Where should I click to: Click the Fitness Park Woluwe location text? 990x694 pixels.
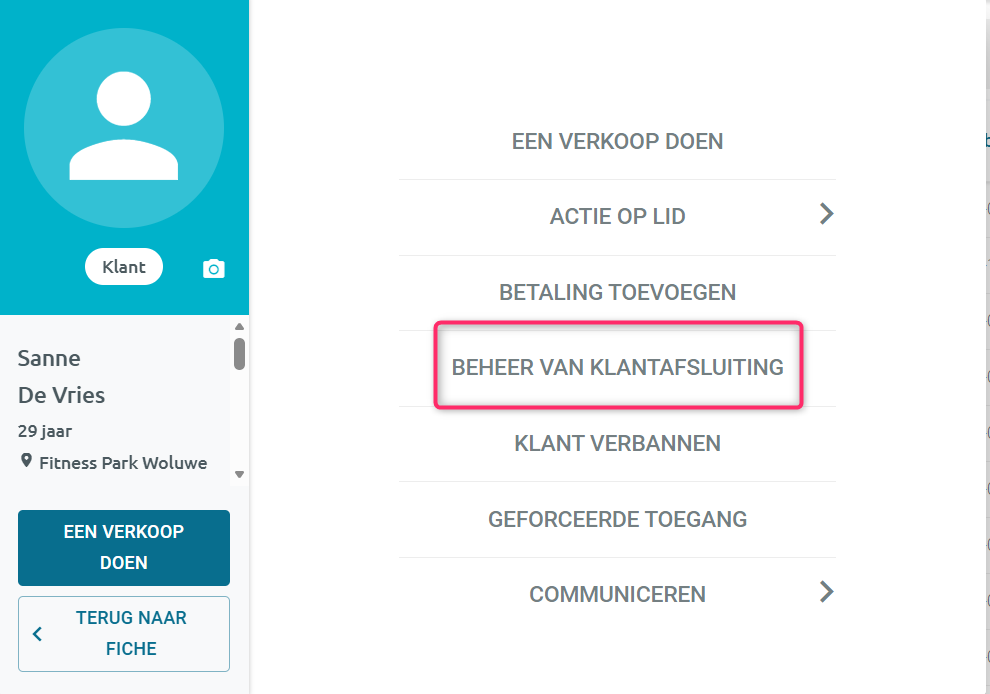click(x=123, y=463)
